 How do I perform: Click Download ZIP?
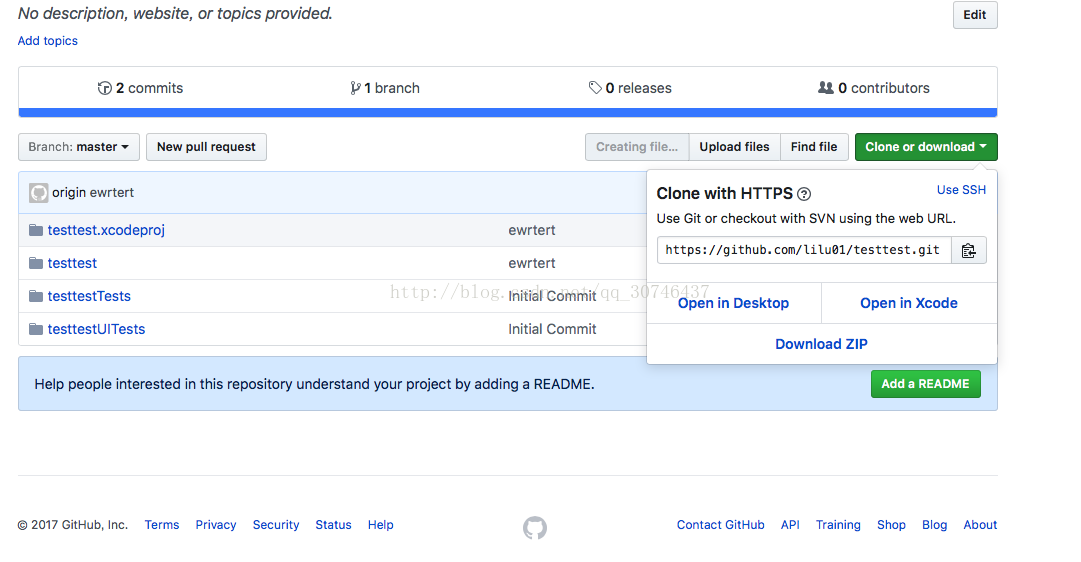click(x=822, y=344)
